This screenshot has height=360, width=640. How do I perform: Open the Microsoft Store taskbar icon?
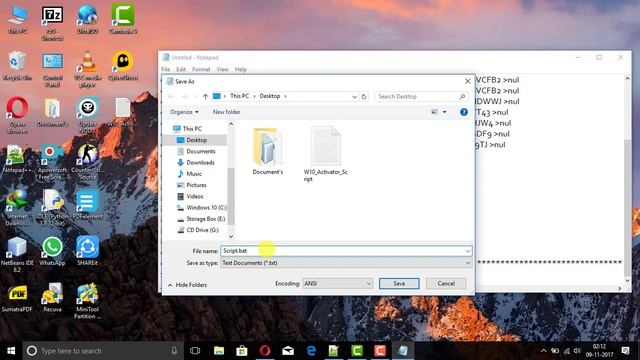[242, 351]
